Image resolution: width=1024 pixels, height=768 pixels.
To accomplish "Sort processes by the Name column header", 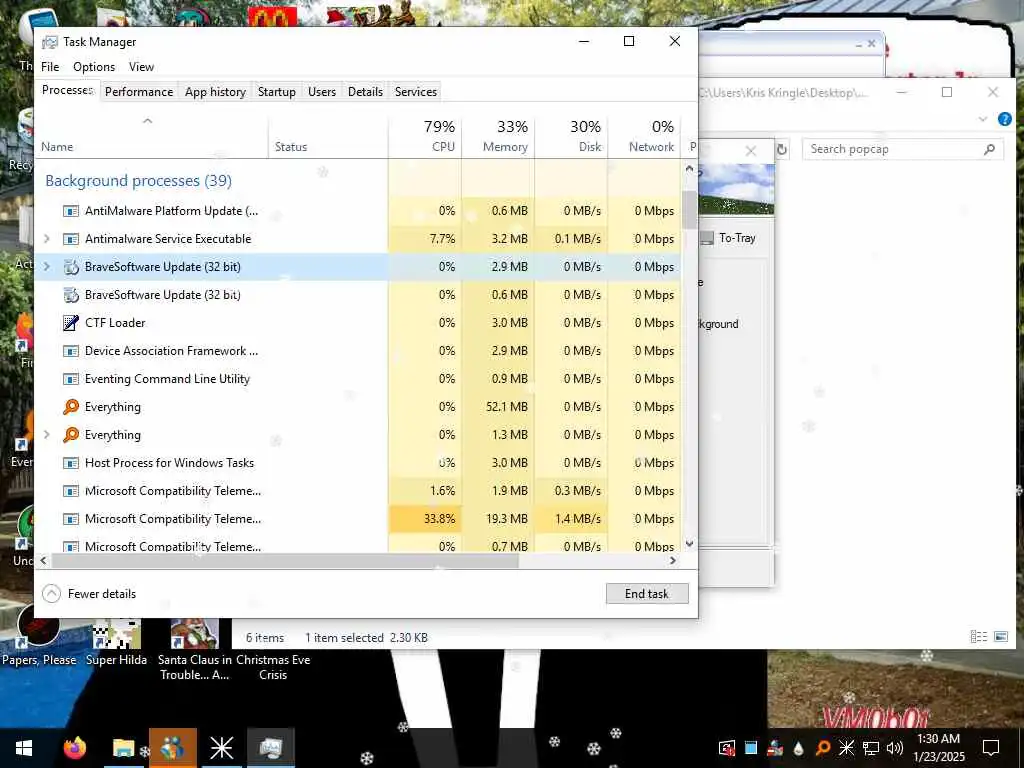I will 152,136.
